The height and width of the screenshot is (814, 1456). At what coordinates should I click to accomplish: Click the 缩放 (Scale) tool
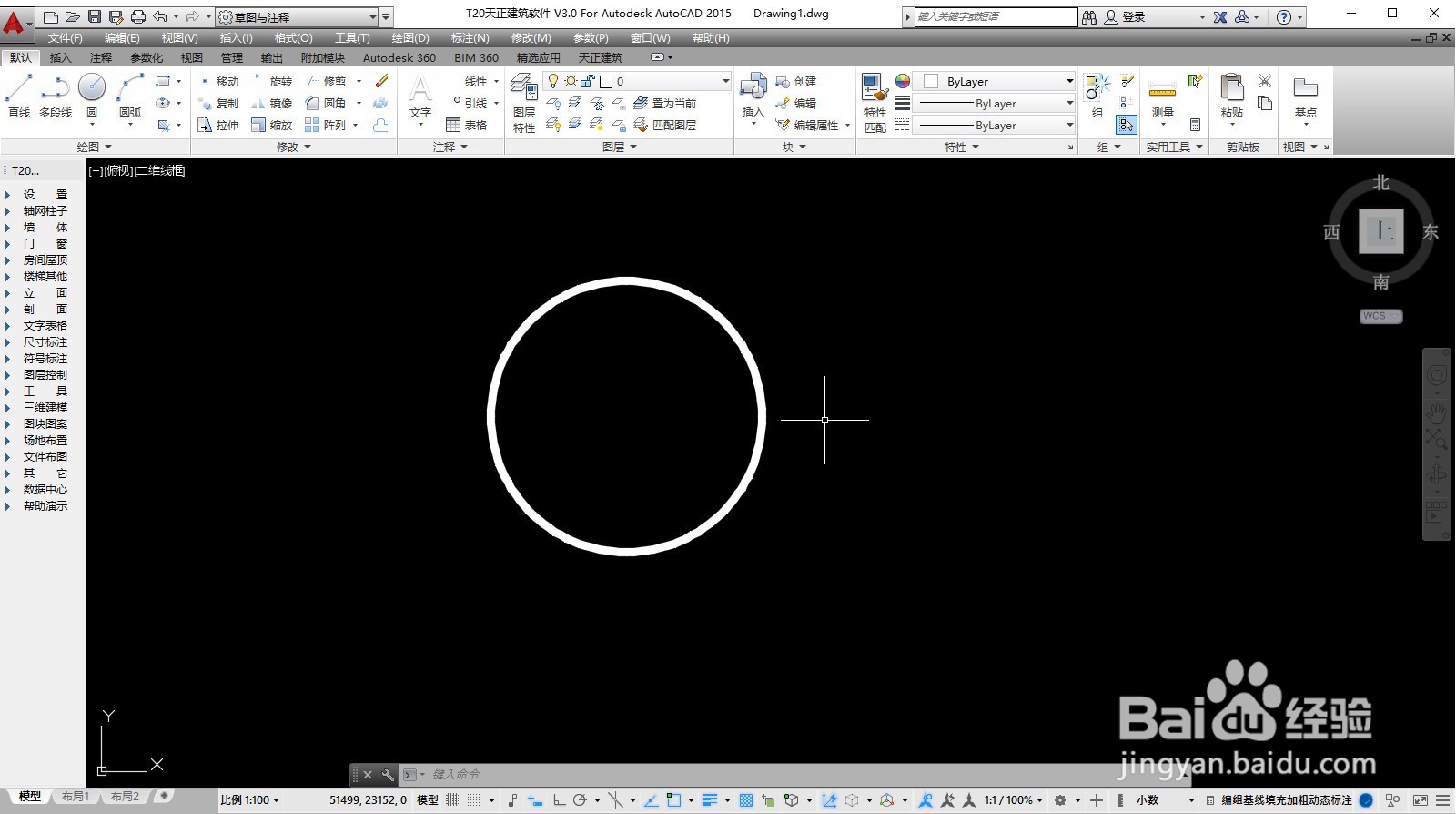coord(272,125)
